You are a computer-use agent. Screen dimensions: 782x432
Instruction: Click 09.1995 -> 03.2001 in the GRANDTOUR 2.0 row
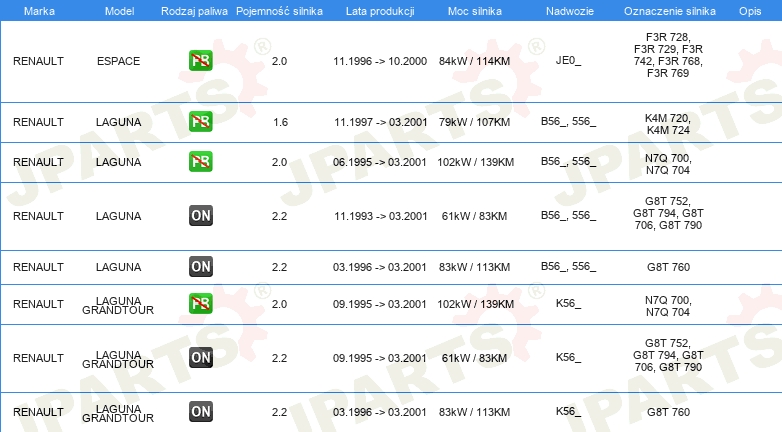coord(380,304)
